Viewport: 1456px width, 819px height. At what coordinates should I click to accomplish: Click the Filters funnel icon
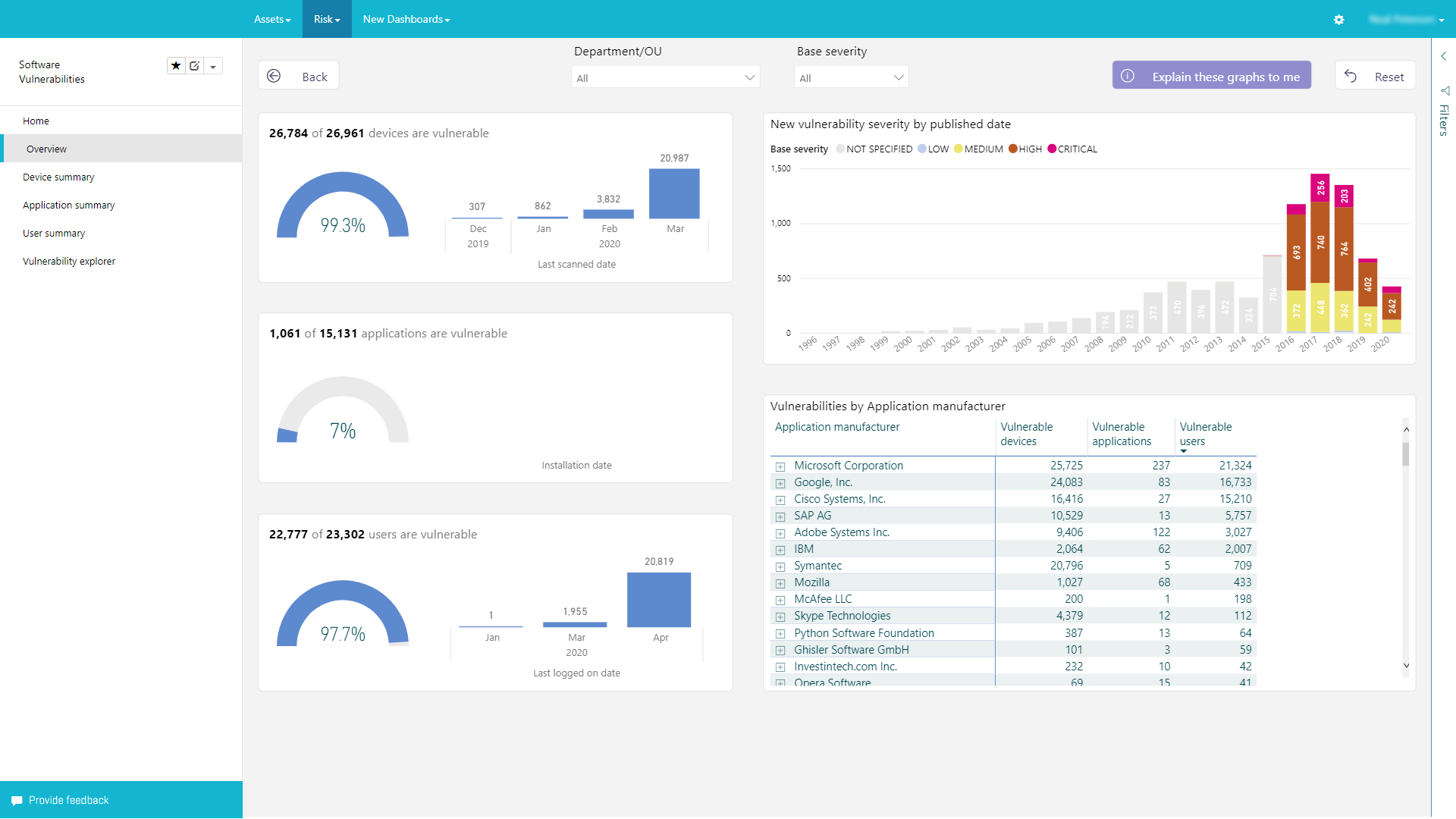[1445, 91]
